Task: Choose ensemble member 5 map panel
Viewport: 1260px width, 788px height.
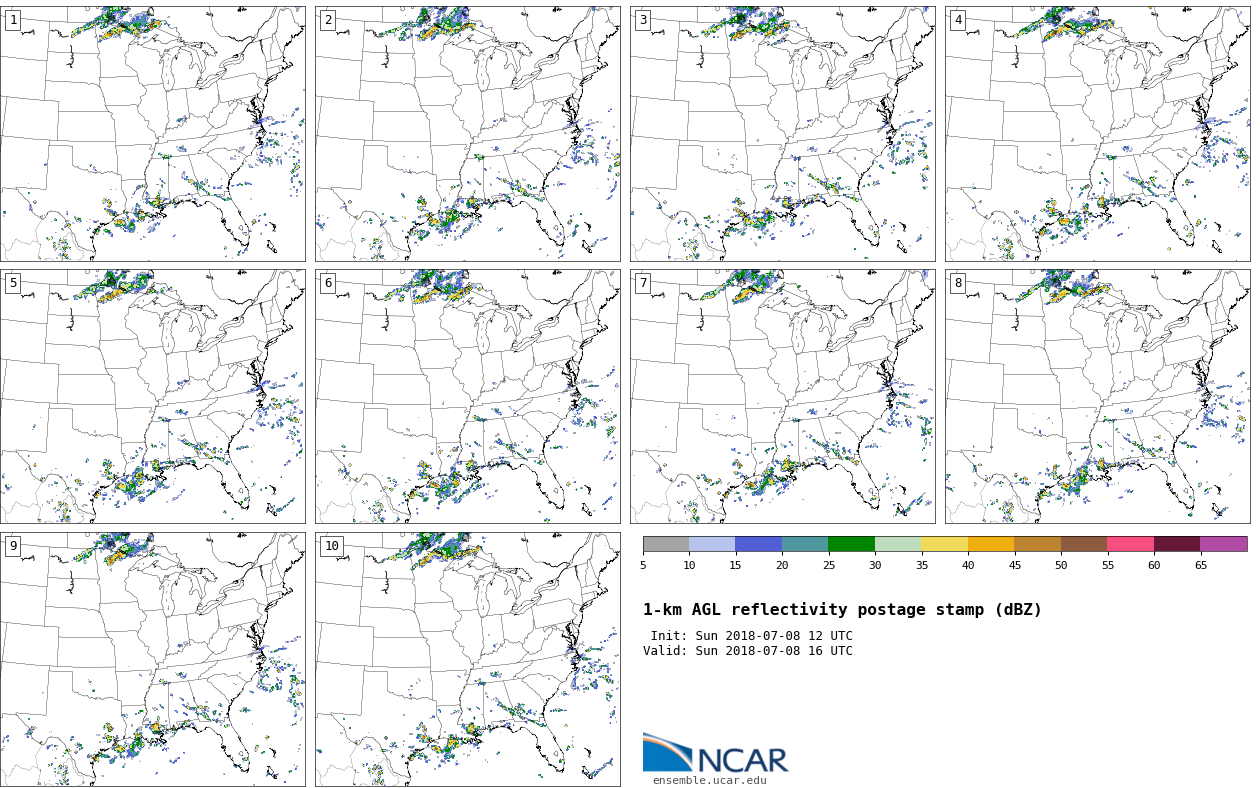Action: [152, 396]
